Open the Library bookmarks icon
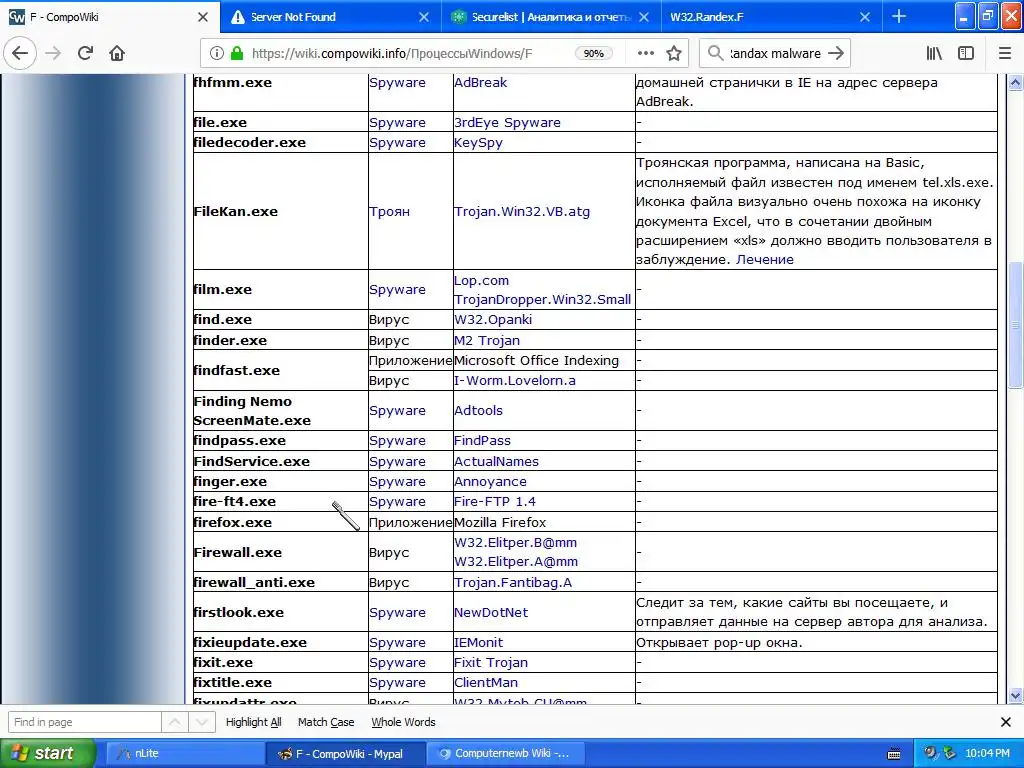The width and height of the screenshot is (1024, 768). click(x=934, y=54)
